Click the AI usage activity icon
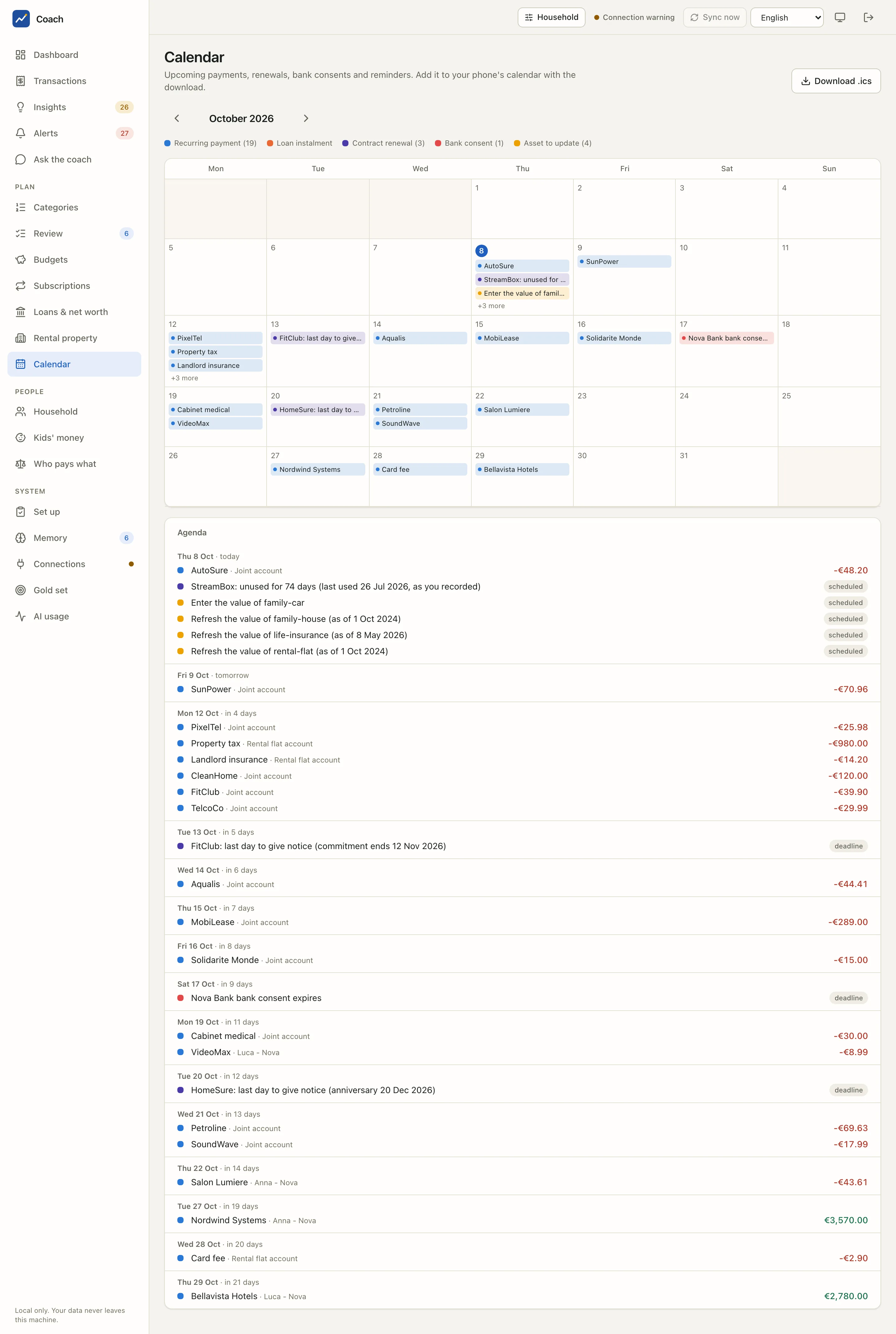The height and width of the screenshot is (1334, 896). click(x=21, y=616)
